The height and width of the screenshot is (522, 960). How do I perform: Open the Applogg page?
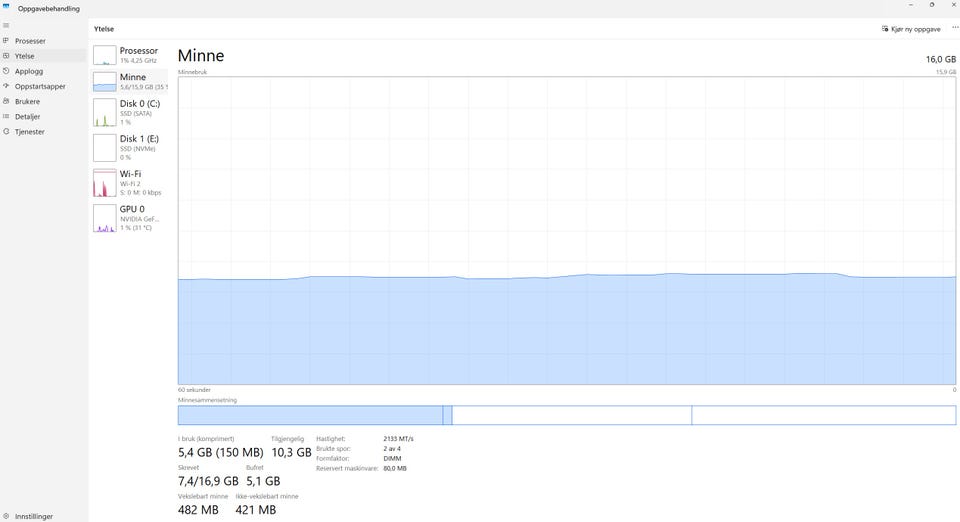click(29, 71)
